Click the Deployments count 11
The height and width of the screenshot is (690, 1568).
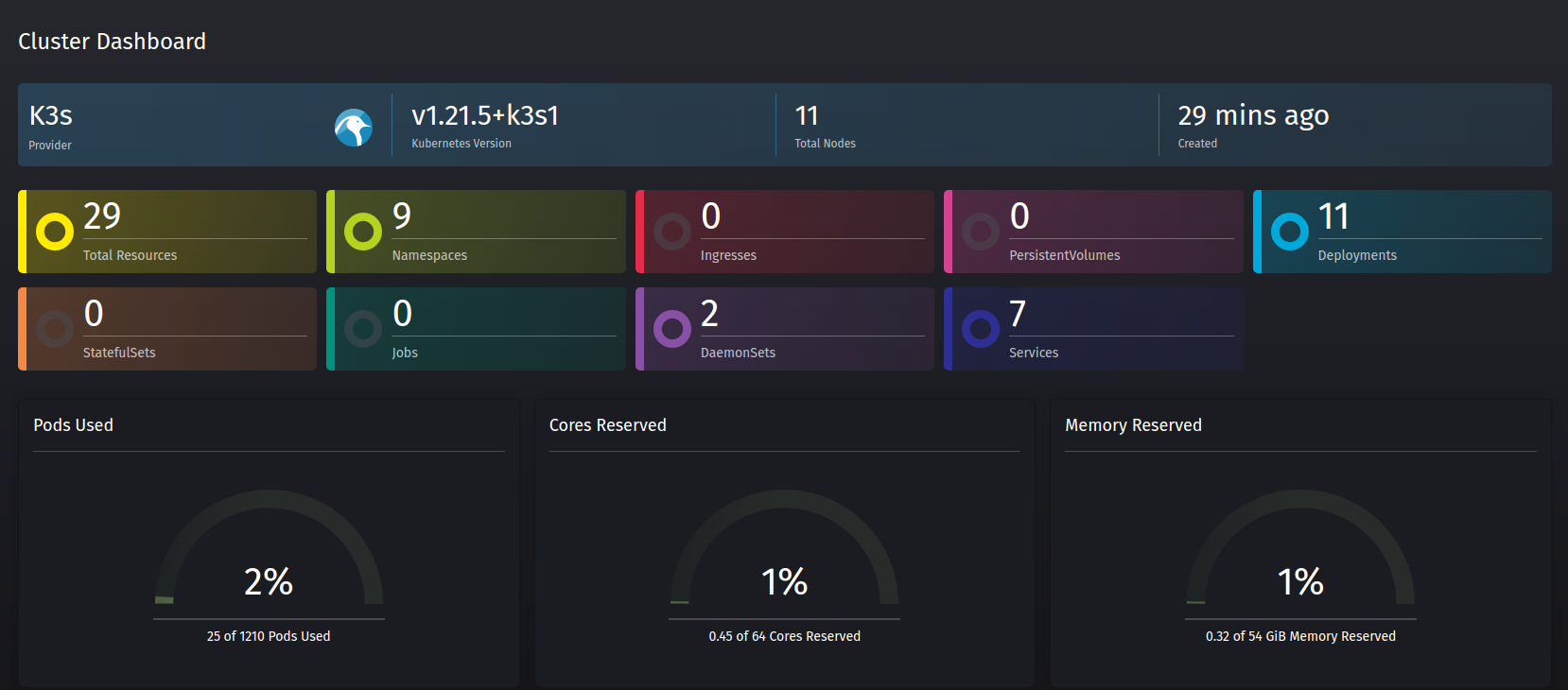(x=1333, y=216)
